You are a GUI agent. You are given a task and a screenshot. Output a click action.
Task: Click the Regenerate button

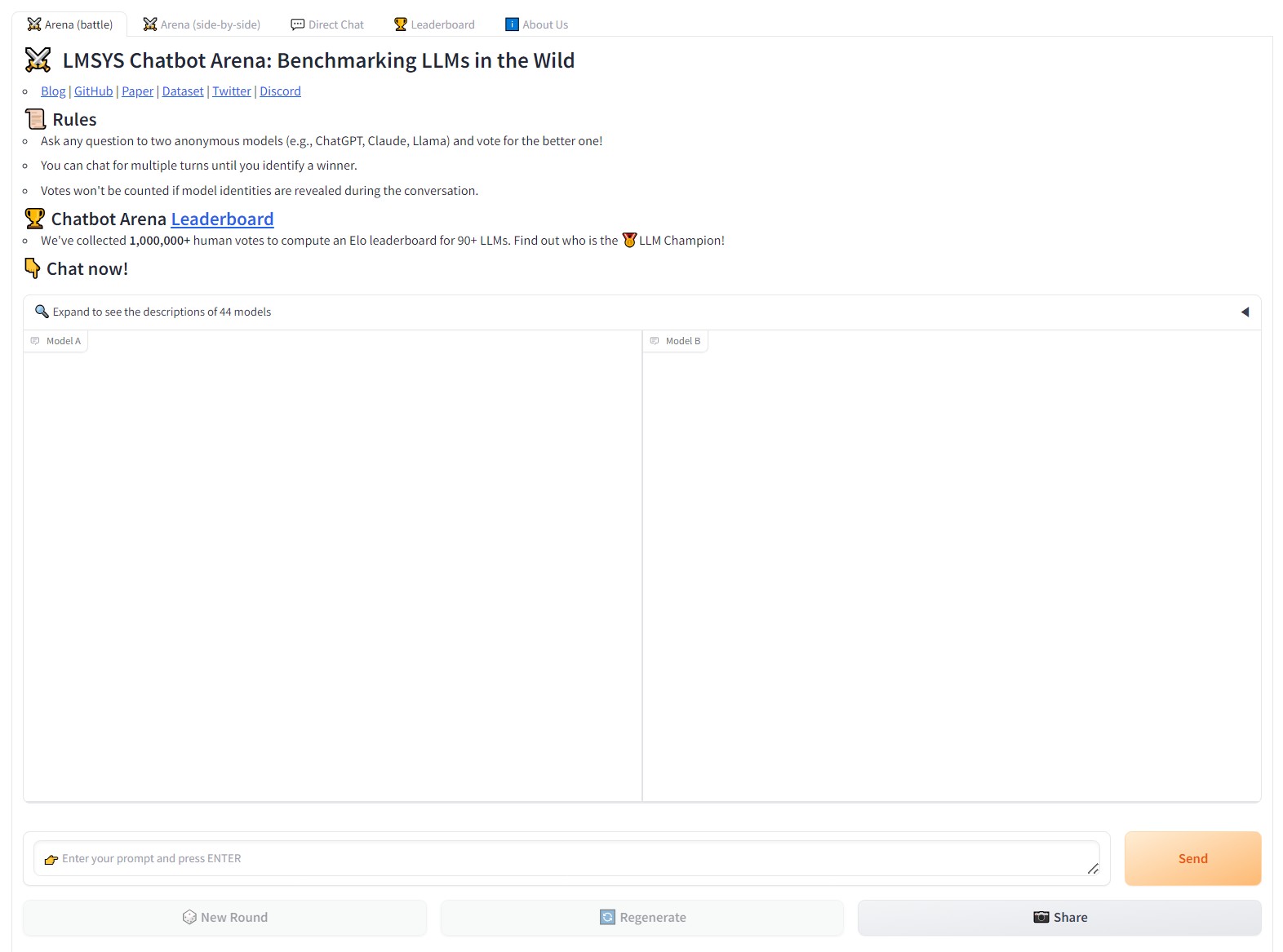[642, 918]
